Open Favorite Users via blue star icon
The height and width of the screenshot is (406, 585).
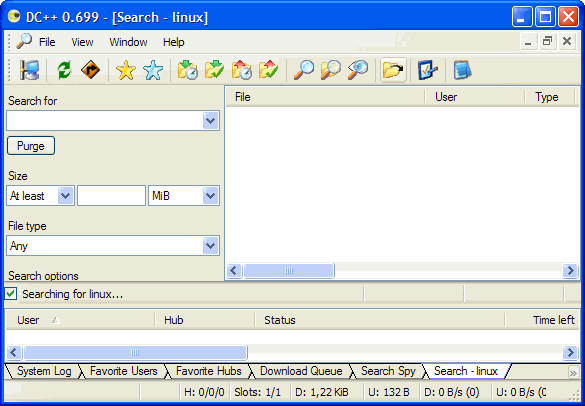click(x=153, y=70)
